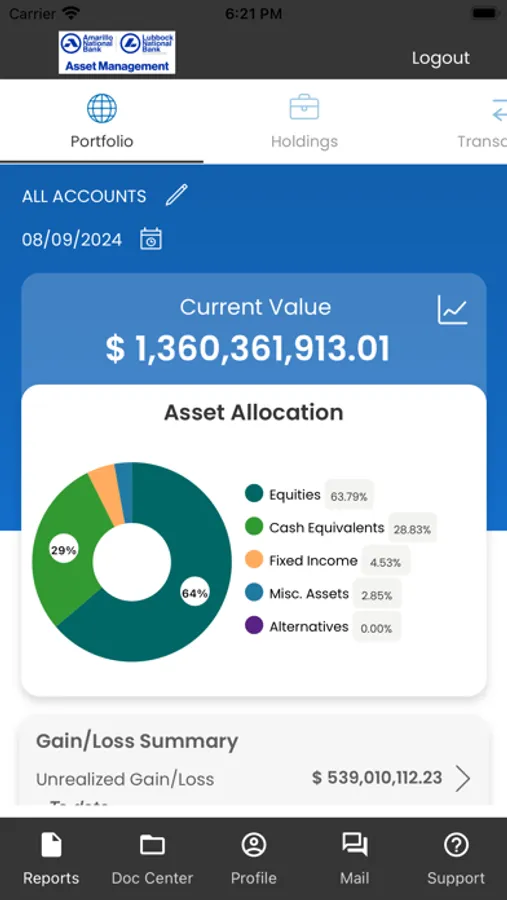Show the line chart for Current Value
The width and height of the screenshot is (507, 900).
point(452,309)
